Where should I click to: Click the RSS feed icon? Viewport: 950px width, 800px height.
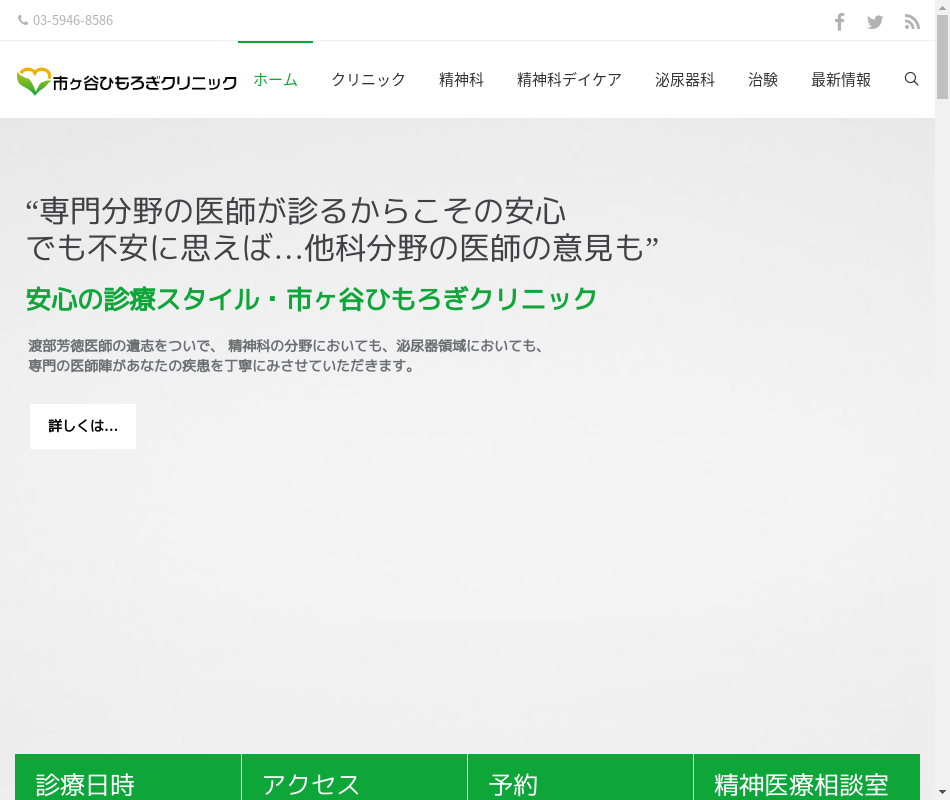pyautogui.click(x=911, y=21)
